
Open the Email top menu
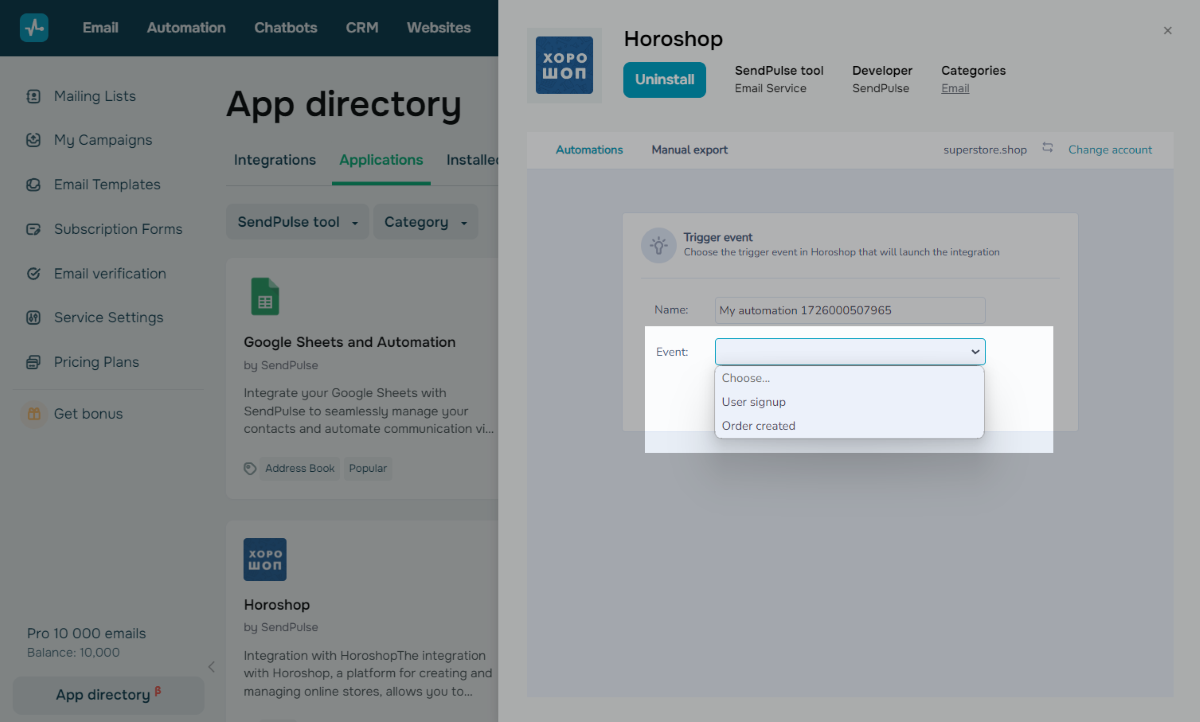pyautogui.click(x=101, y=28)
